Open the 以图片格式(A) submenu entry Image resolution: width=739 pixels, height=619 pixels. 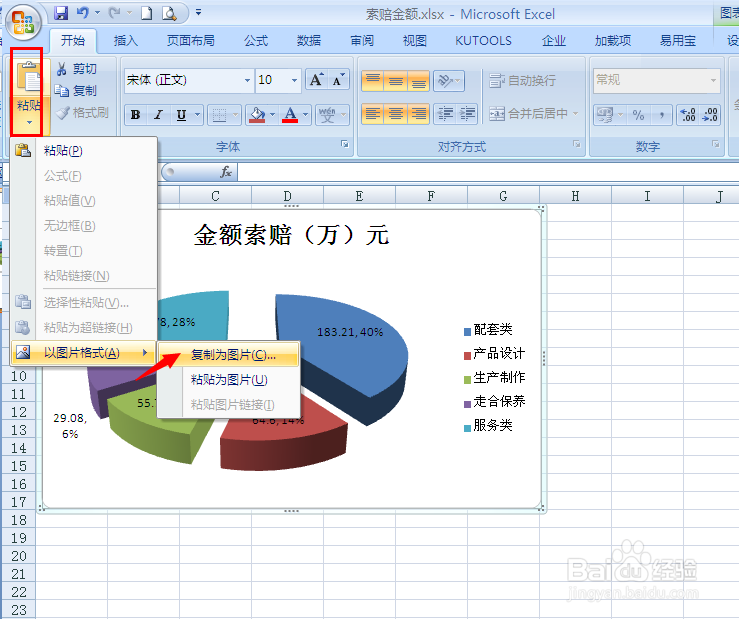point(83,353)
